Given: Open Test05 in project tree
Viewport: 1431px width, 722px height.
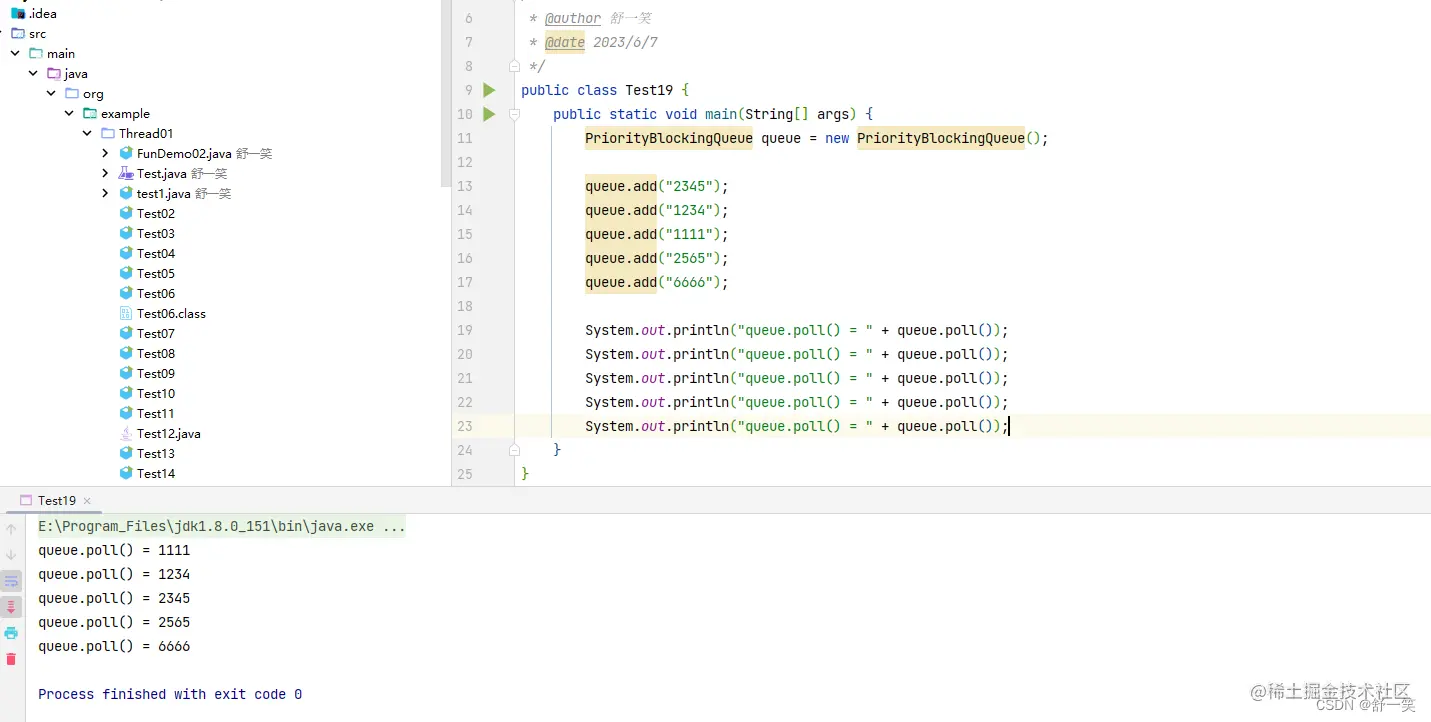Looking at the screenshot, I should coord(156,273).
